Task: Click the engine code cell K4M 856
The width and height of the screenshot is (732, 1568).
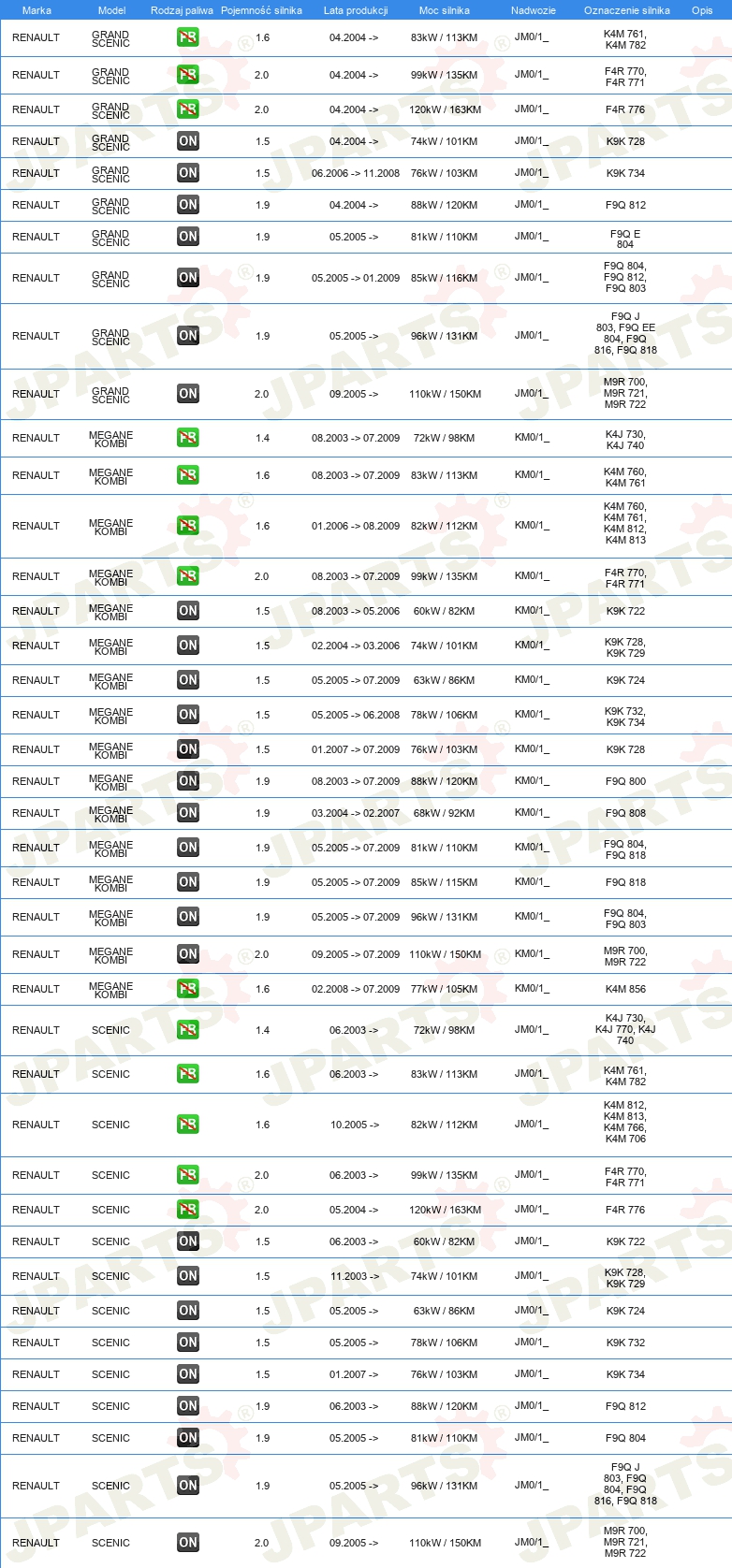Action: click(x=625, y=989)
